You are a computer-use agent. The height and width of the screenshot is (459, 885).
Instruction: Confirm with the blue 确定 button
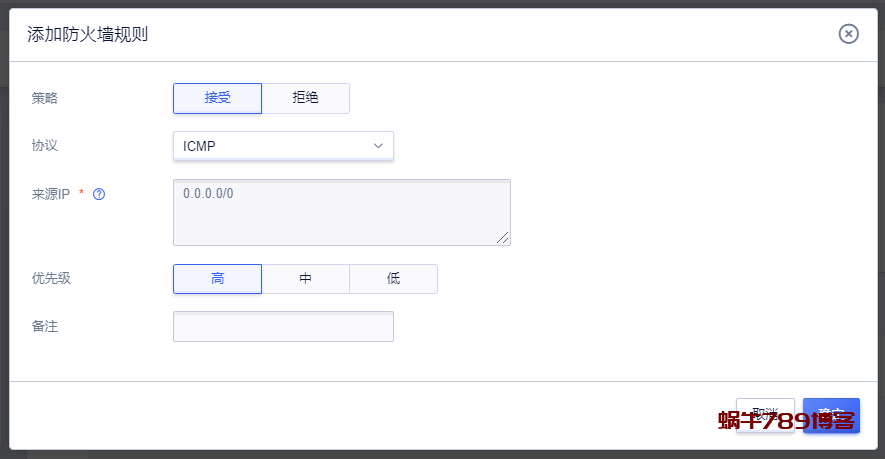pos(831,414)
